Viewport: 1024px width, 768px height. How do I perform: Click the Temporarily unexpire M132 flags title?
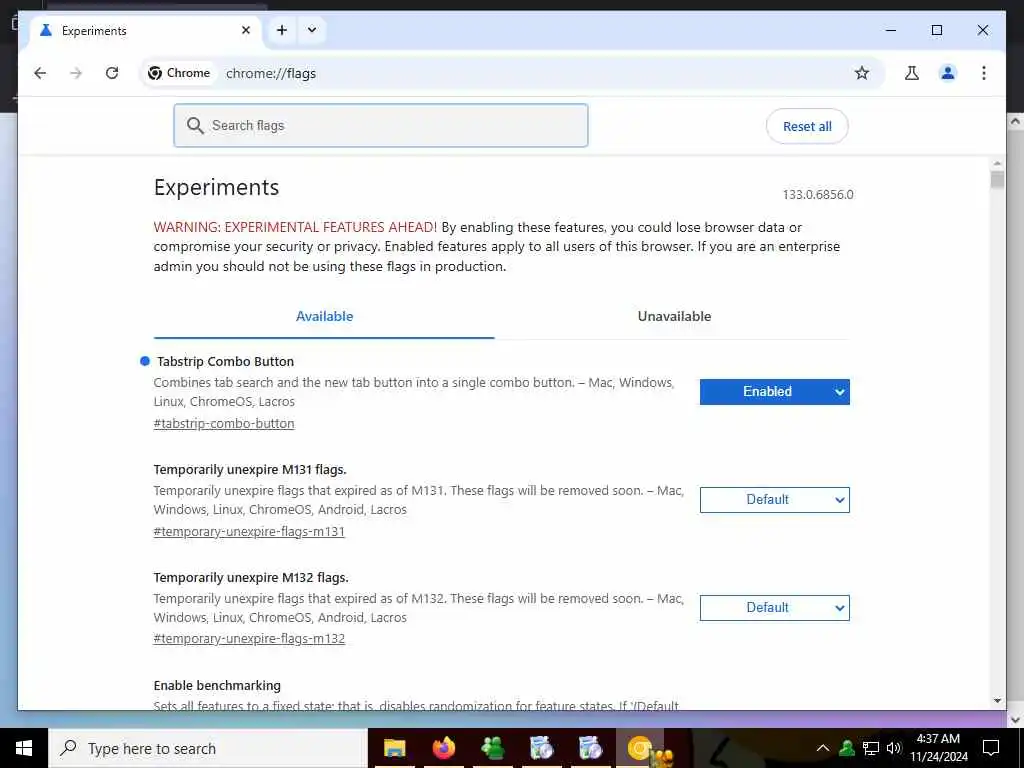pos(251,577)
